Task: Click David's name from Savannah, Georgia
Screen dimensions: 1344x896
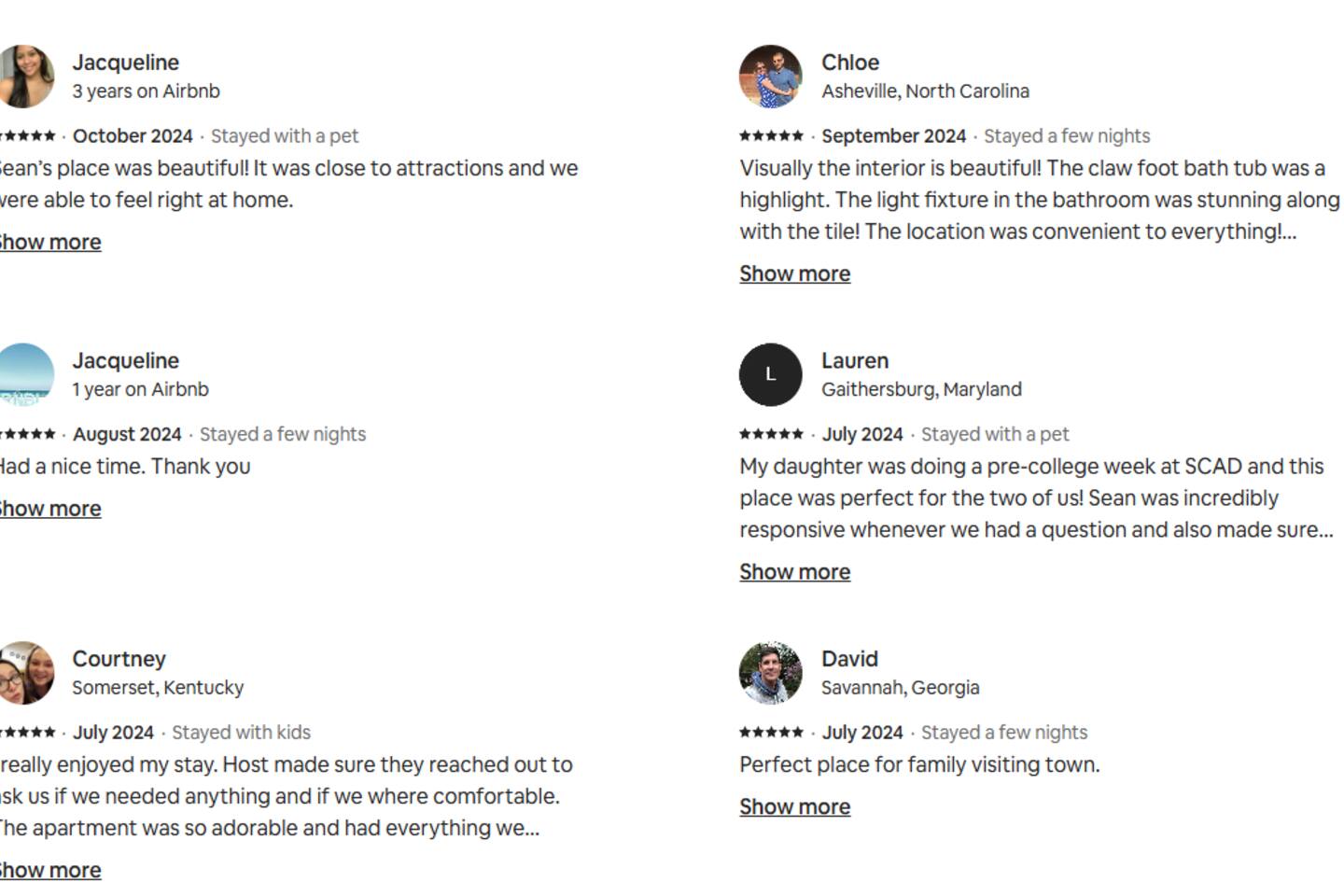Action: (x=849, y=659)
